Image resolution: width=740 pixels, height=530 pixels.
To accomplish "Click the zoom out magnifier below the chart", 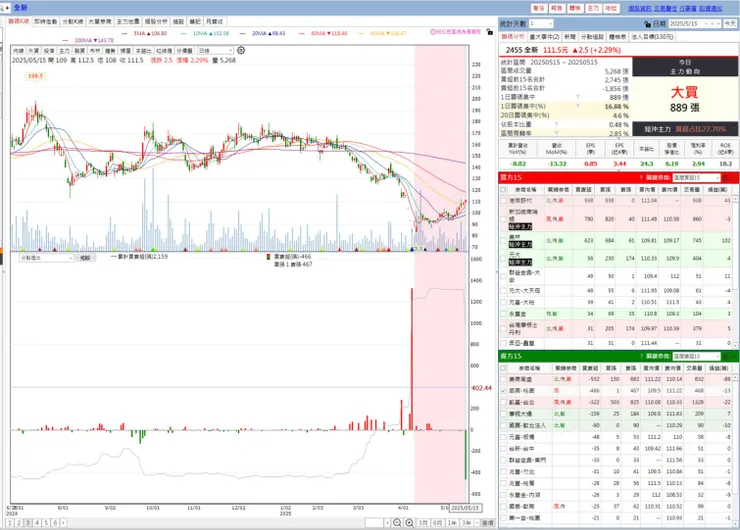I will tap(397, 522).
